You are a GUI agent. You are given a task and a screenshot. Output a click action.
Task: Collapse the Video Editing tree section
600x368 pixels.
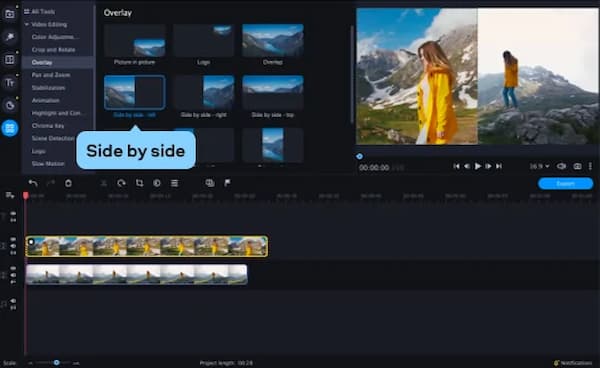[27, 24]
